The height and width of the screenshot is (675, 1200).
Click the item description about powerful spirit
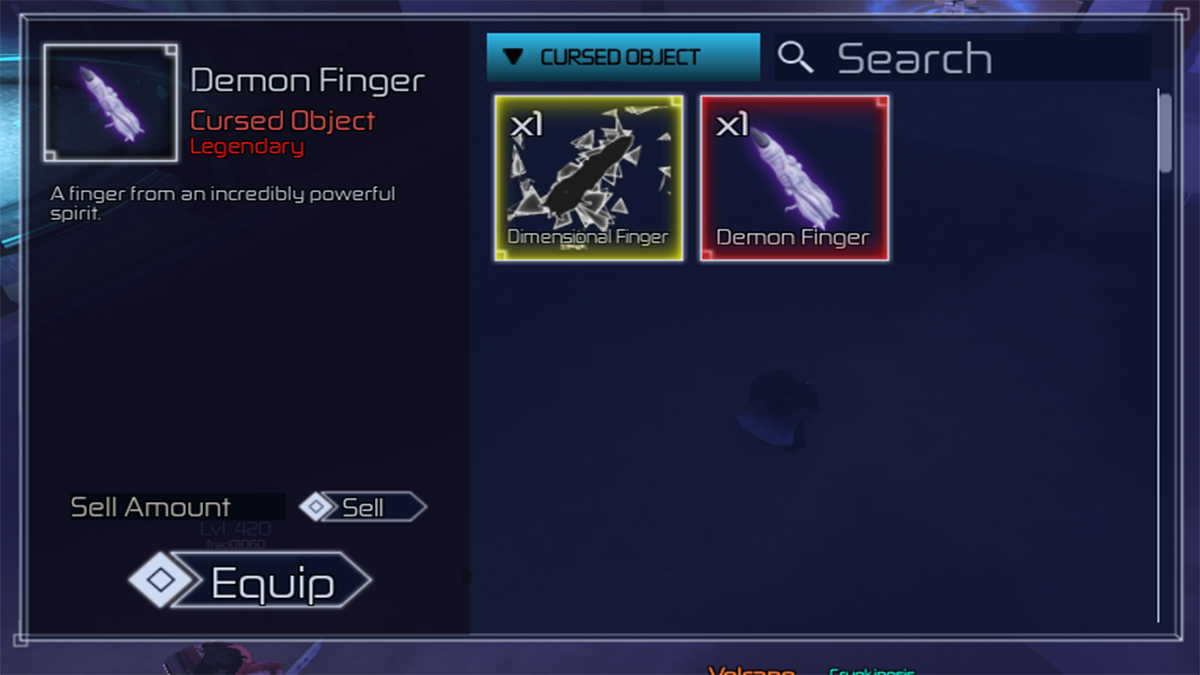pos(223,203)
